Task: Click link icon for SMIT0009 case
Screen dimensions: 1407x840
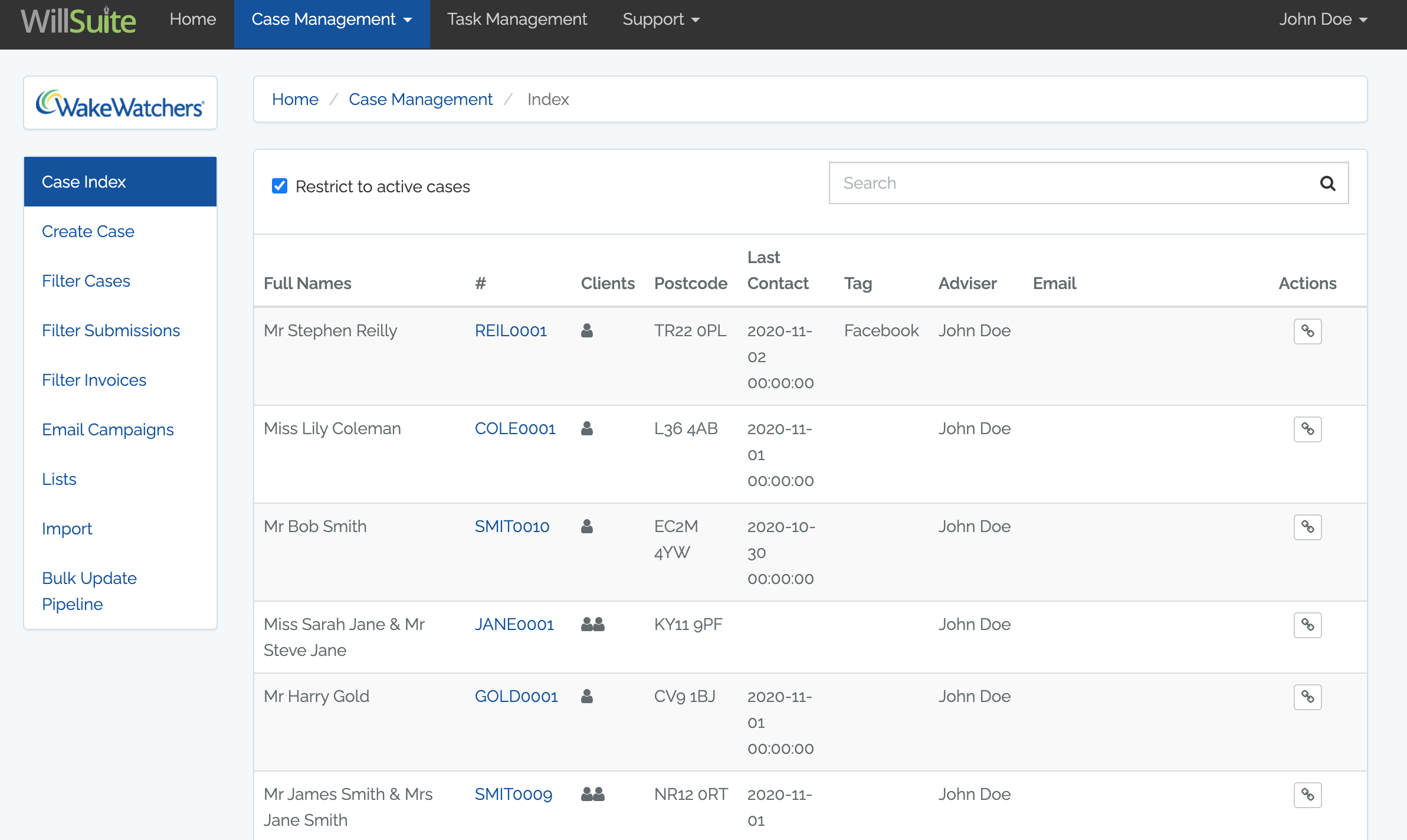Action: point(1307,795)
